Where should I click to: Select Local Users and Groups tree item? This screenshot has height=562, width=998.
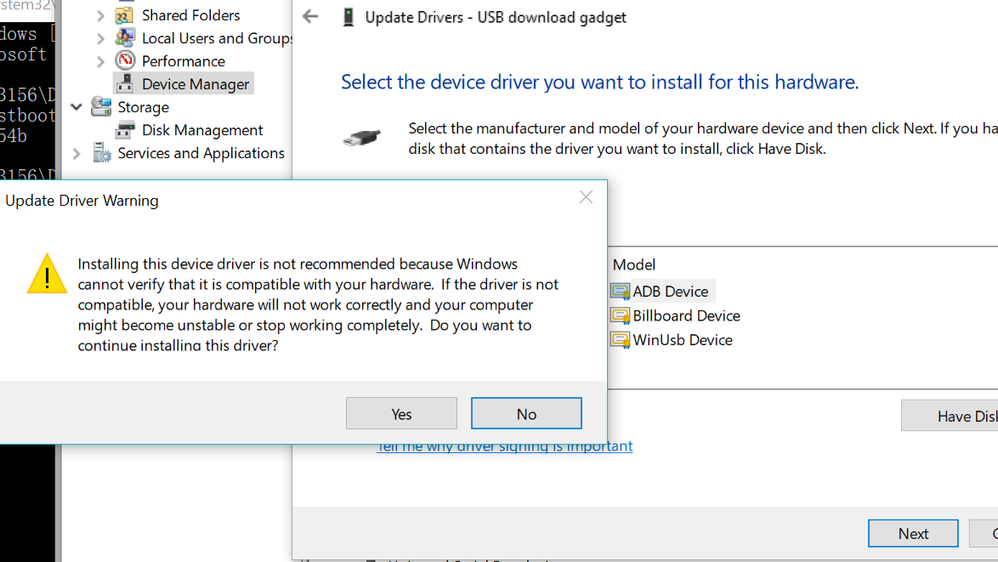click(217, 38)
